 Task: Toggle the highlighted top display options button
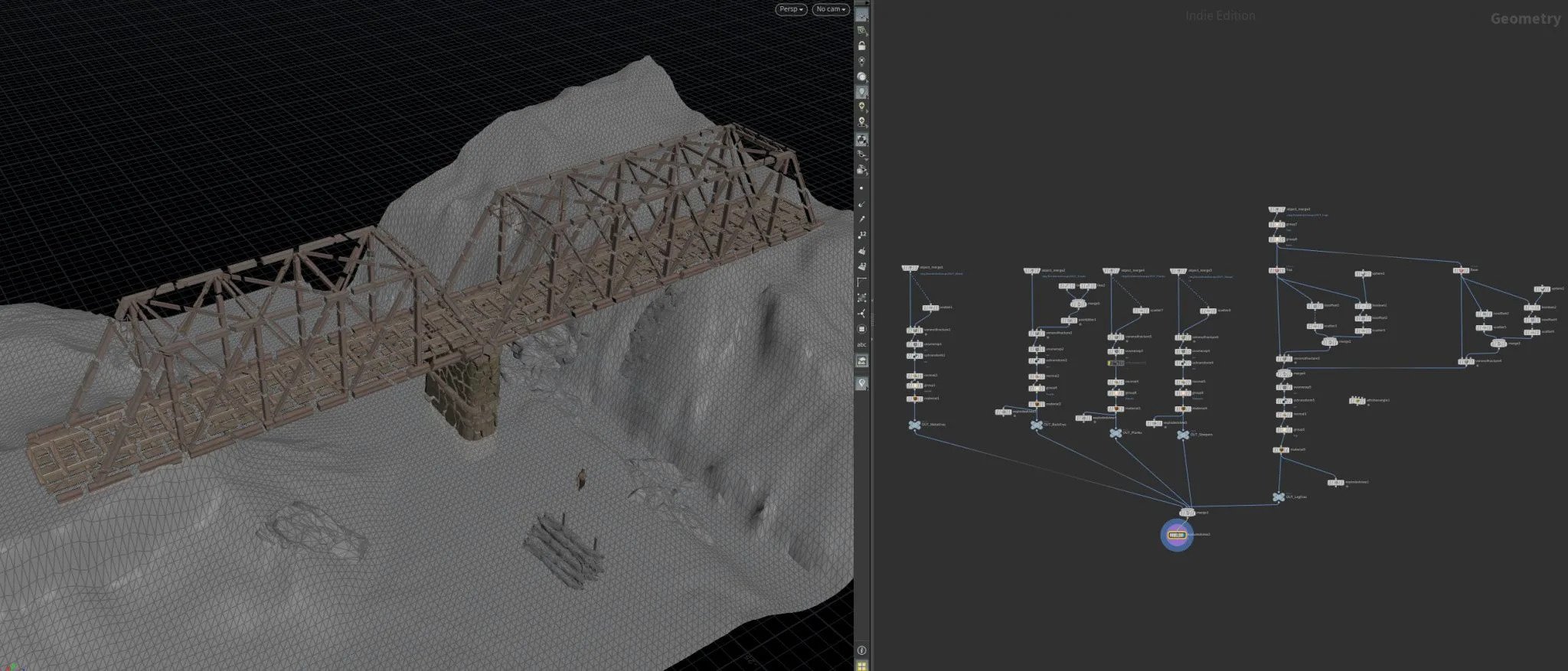click(x=862, y=15)
